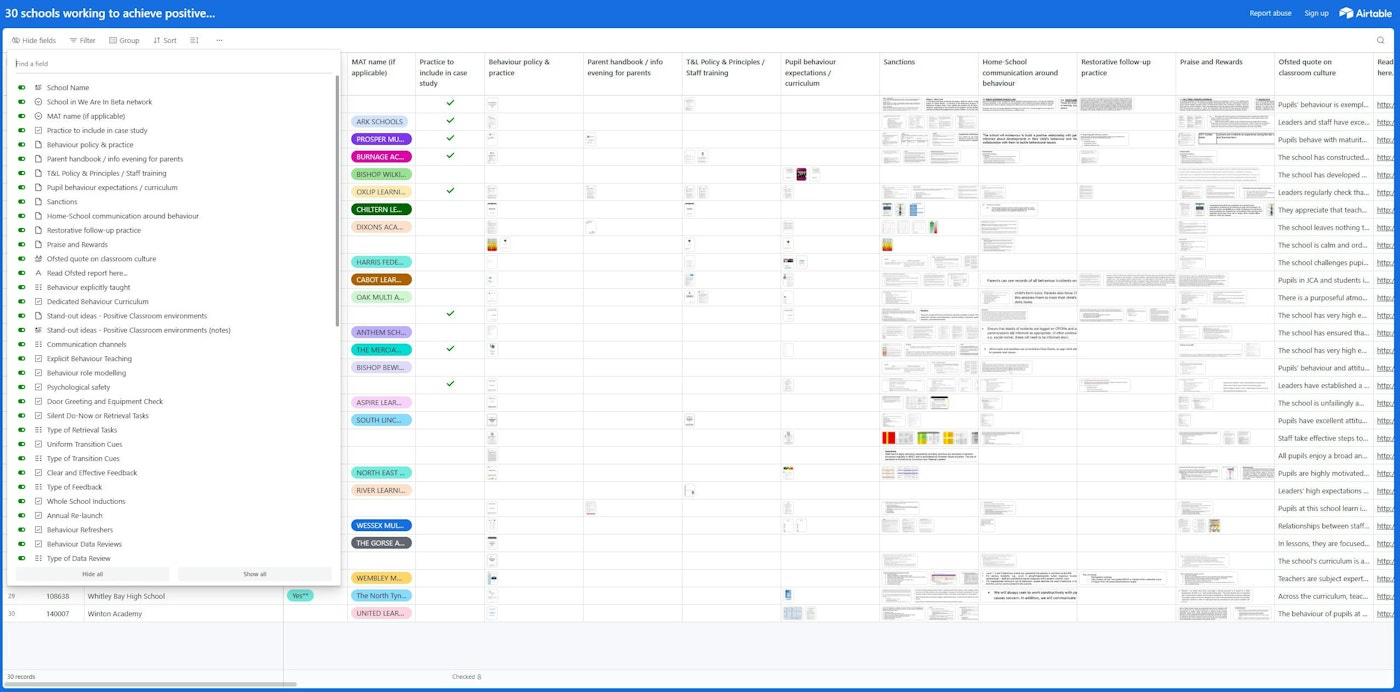Click text icon beside Read Ofsted report
This screenshot has height=692, width=1400.
click(38, 273)
